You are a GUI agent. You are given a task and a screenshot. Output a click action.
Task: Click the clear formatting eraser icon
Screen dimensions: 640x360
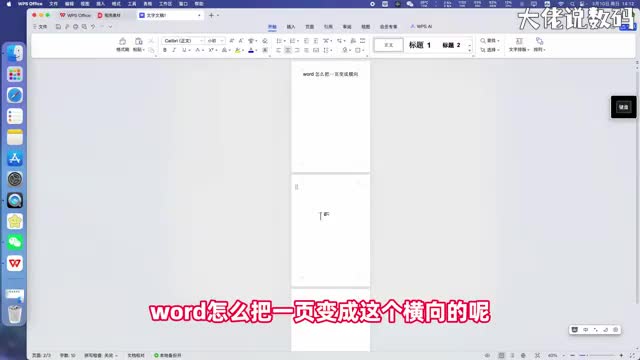pos(265,41)
